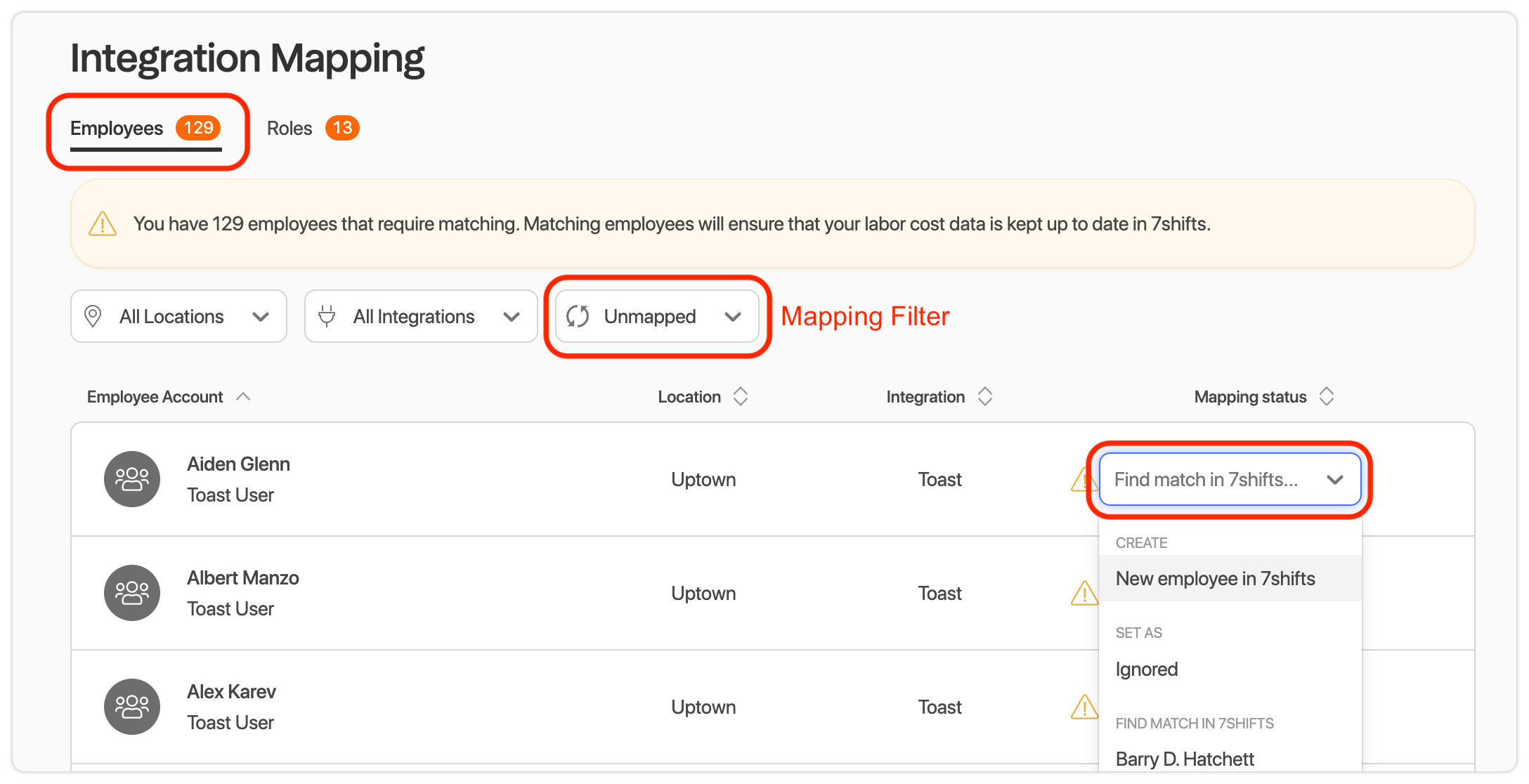The height and width of the screenshot is (784, 1529).
Task: Open the All Integrations dropdown
Action: point(421,316)
